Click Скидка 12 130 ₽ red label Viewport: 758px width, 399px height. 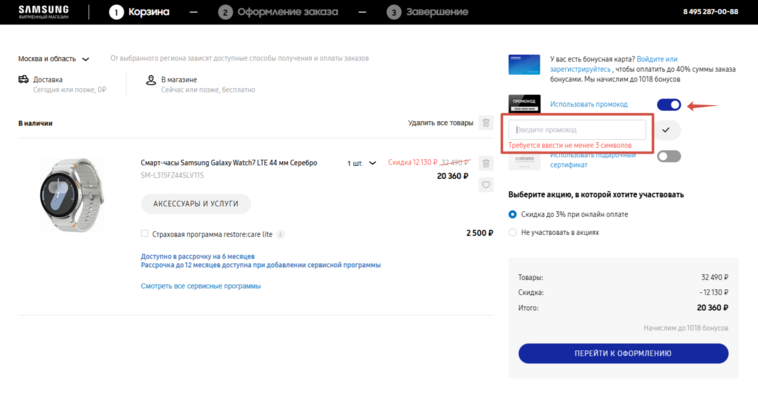click(x=413, y=163)
